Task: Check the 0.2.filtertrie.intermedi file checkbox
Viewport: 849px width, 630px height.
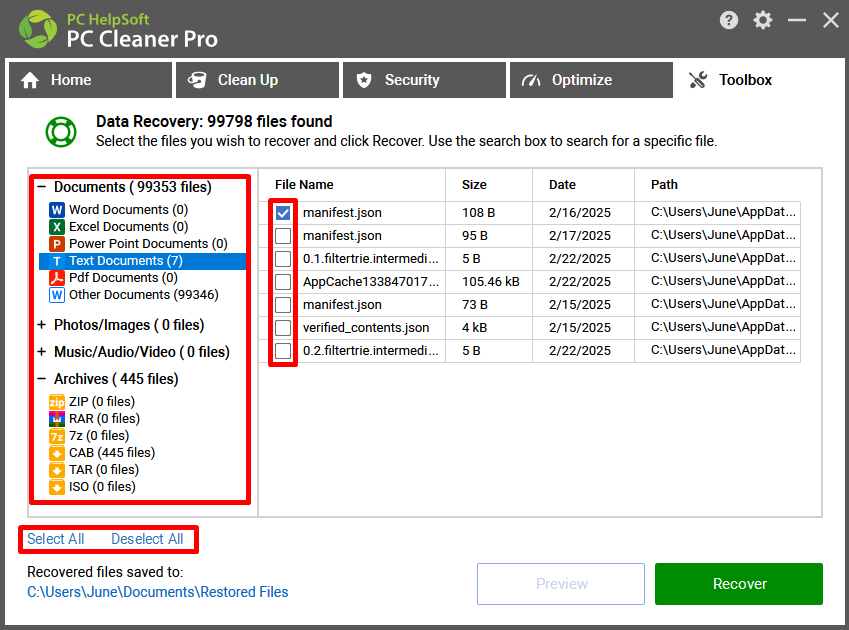Action: (x=283, y=351)
